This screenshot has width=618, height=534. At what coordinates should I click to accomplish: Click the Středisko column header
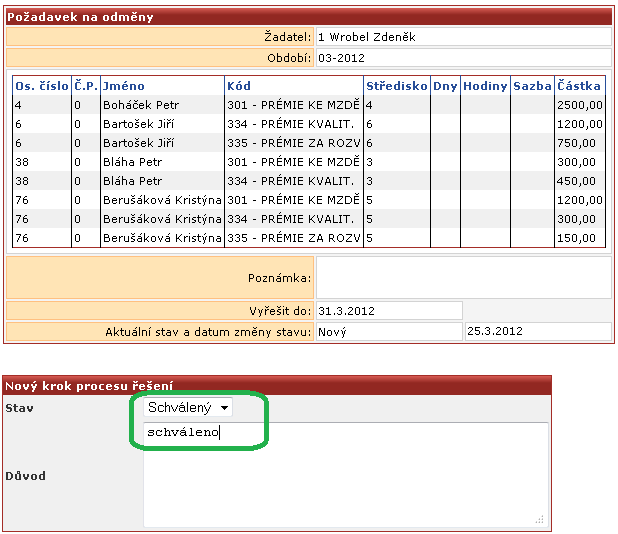[x=396, y=86]
